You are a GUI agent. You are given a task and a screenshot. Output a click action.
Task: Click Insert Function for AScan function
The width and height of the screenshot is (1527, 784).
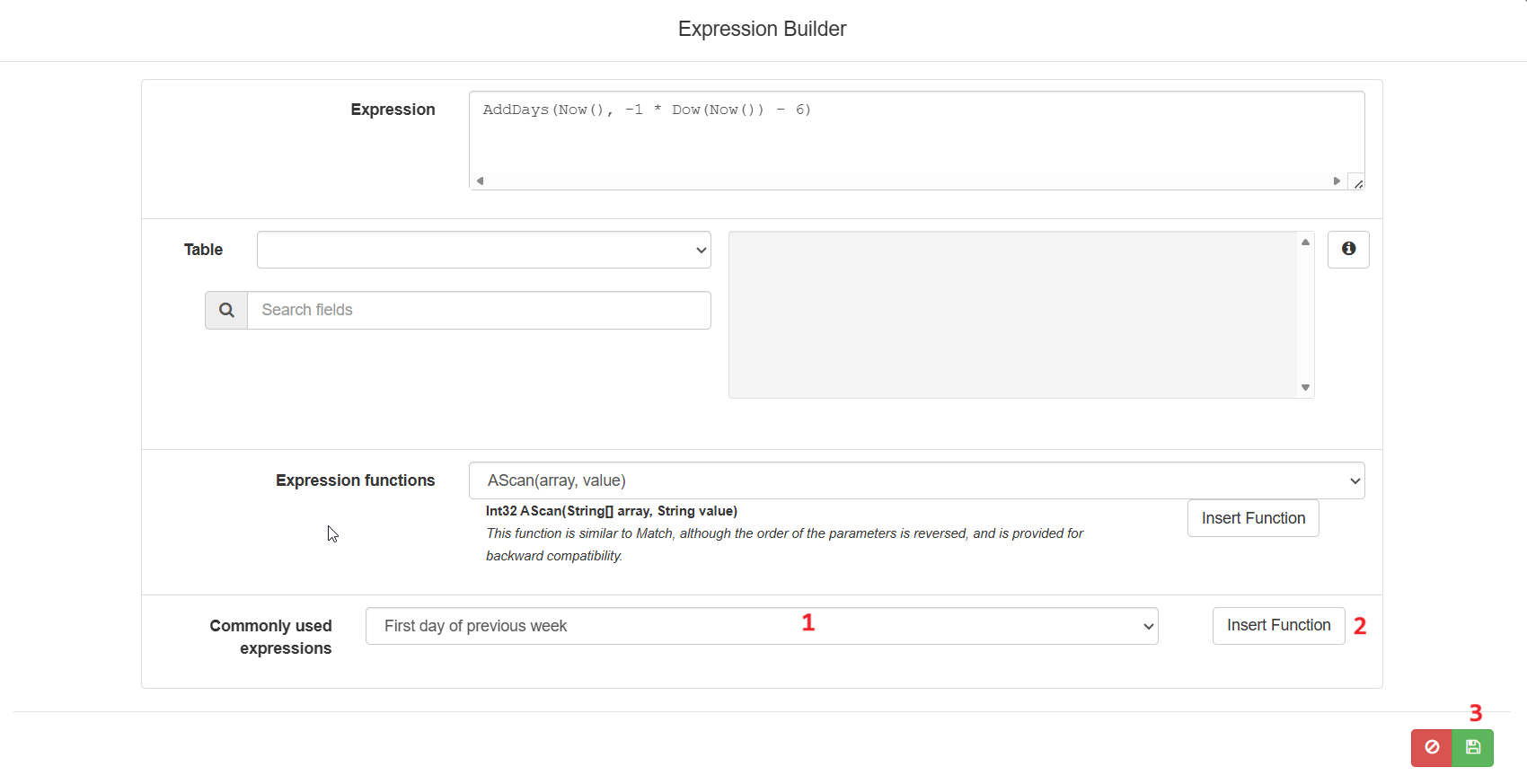pos(1253,518)
